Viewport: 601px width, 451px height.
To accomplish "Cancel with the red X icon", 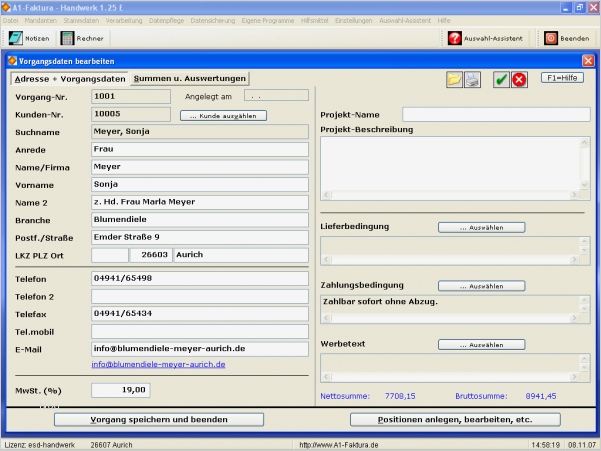I will pyautogui.click(x=519, y=80).
